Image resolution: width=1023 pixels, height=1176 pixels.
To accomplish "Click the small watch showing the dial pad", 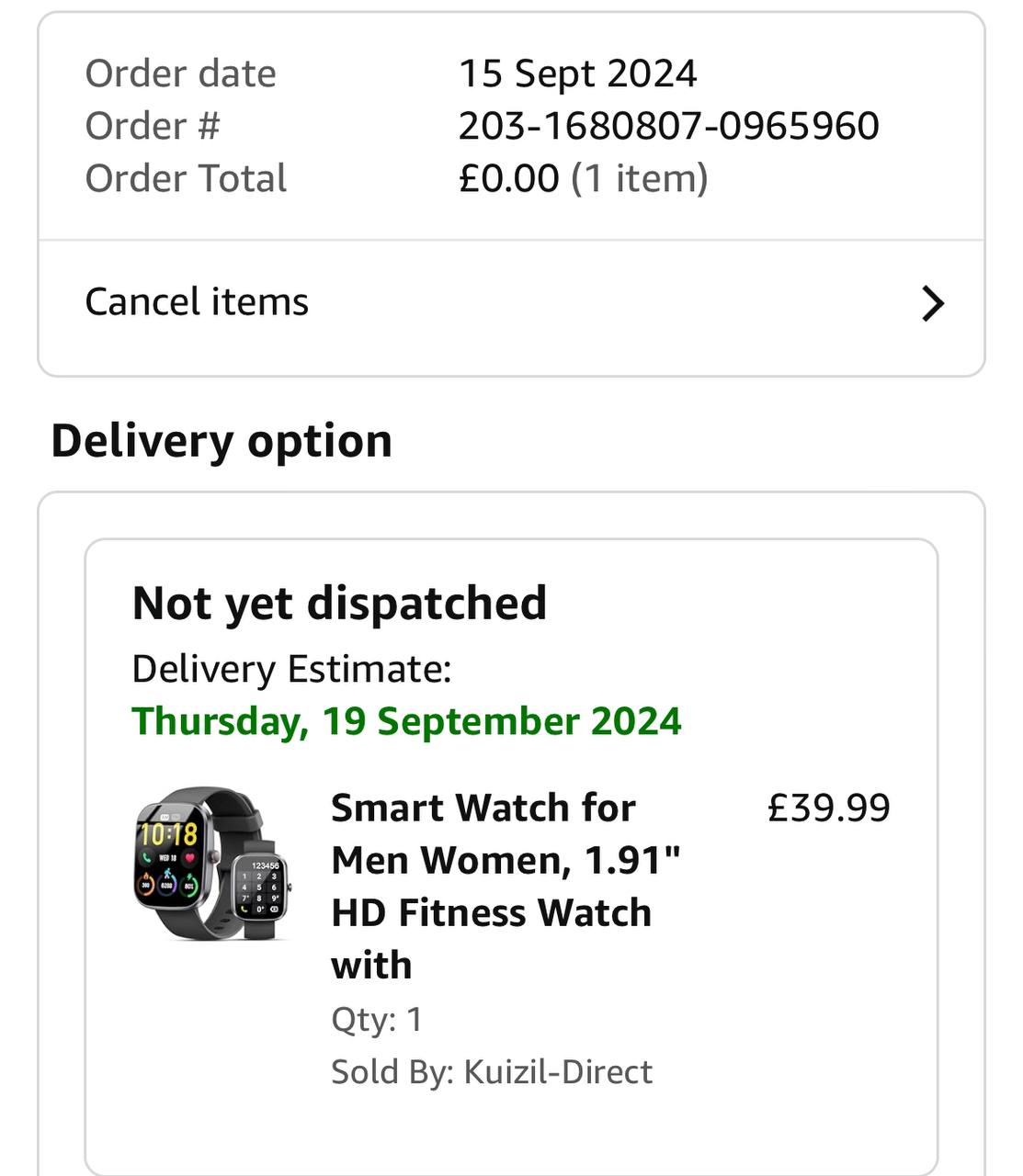I will [x=260, y=888].
